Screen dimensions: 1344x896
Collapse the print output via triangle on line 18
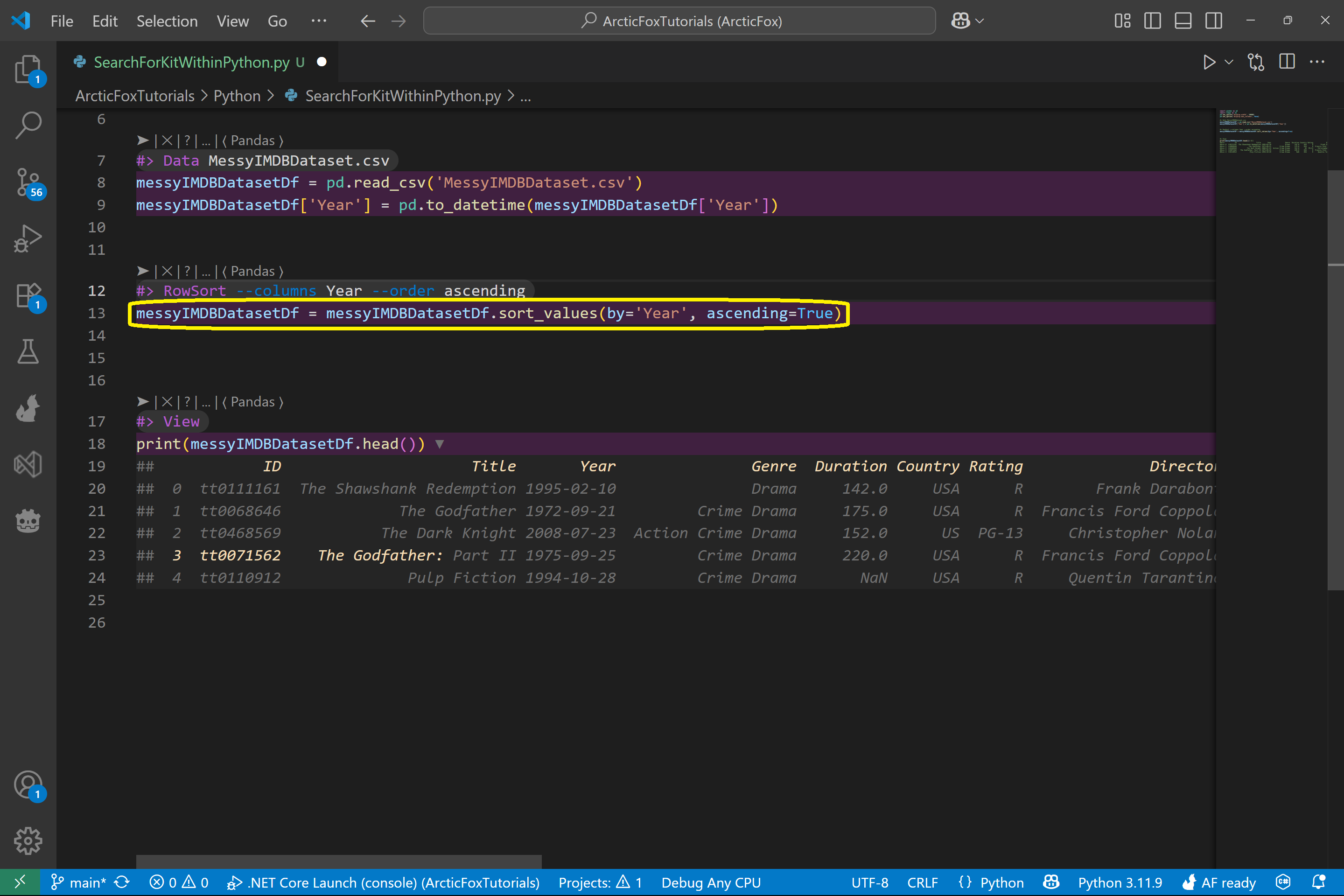tap(440, 444)
